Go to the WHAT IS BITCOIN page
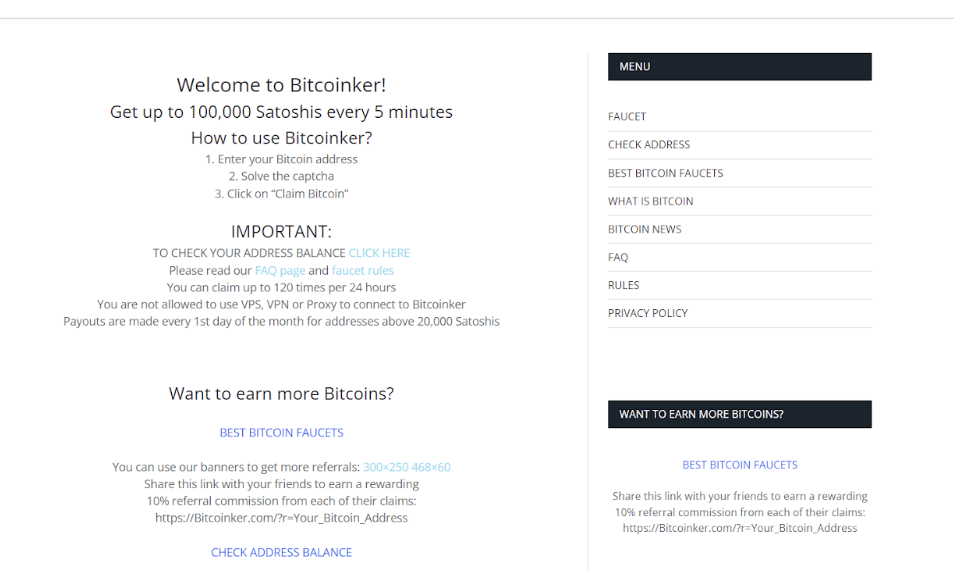 650,201
